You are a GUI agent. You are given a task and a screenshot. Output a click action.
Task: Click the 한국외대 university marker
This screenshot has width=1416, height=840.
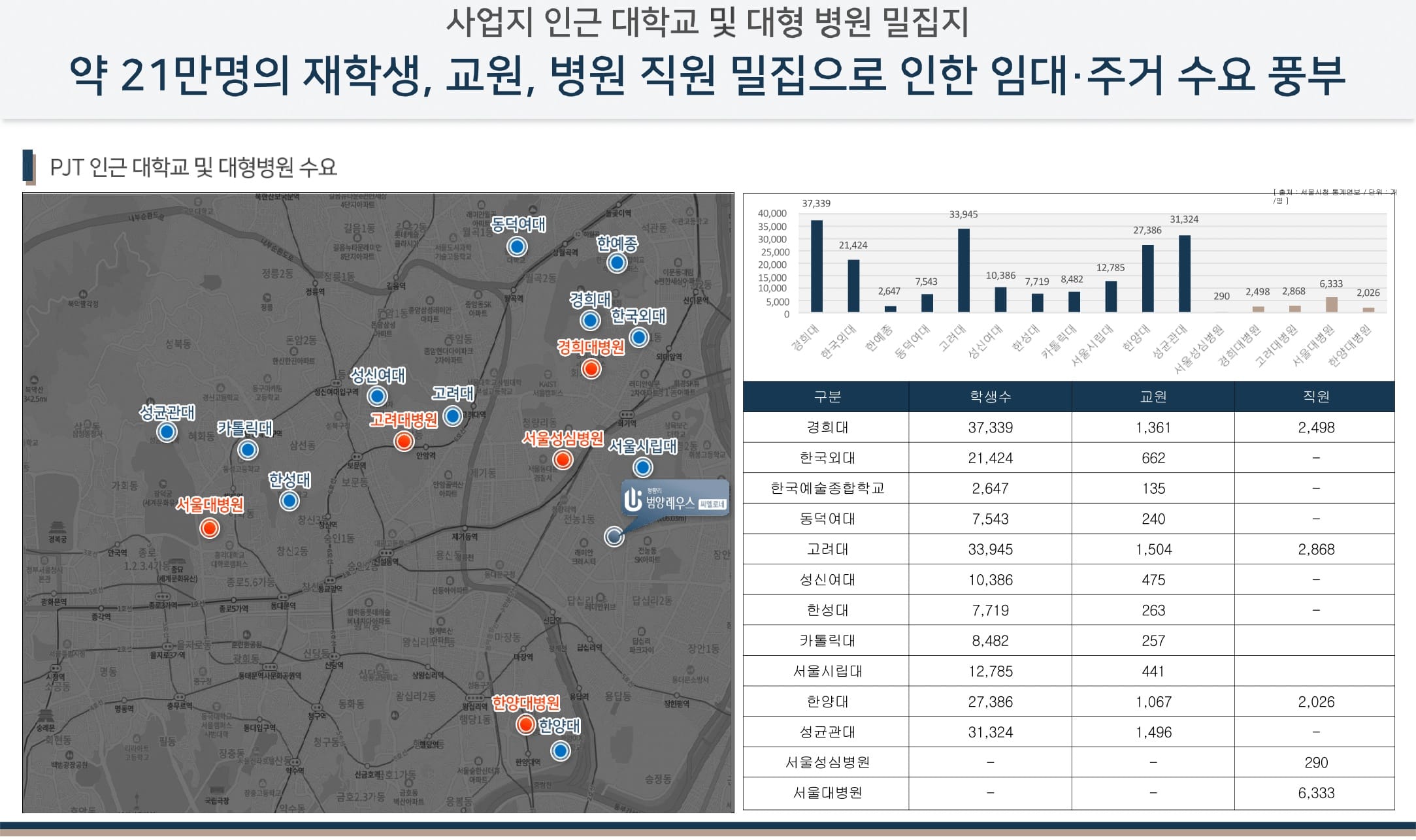click(x=639, y=338)
